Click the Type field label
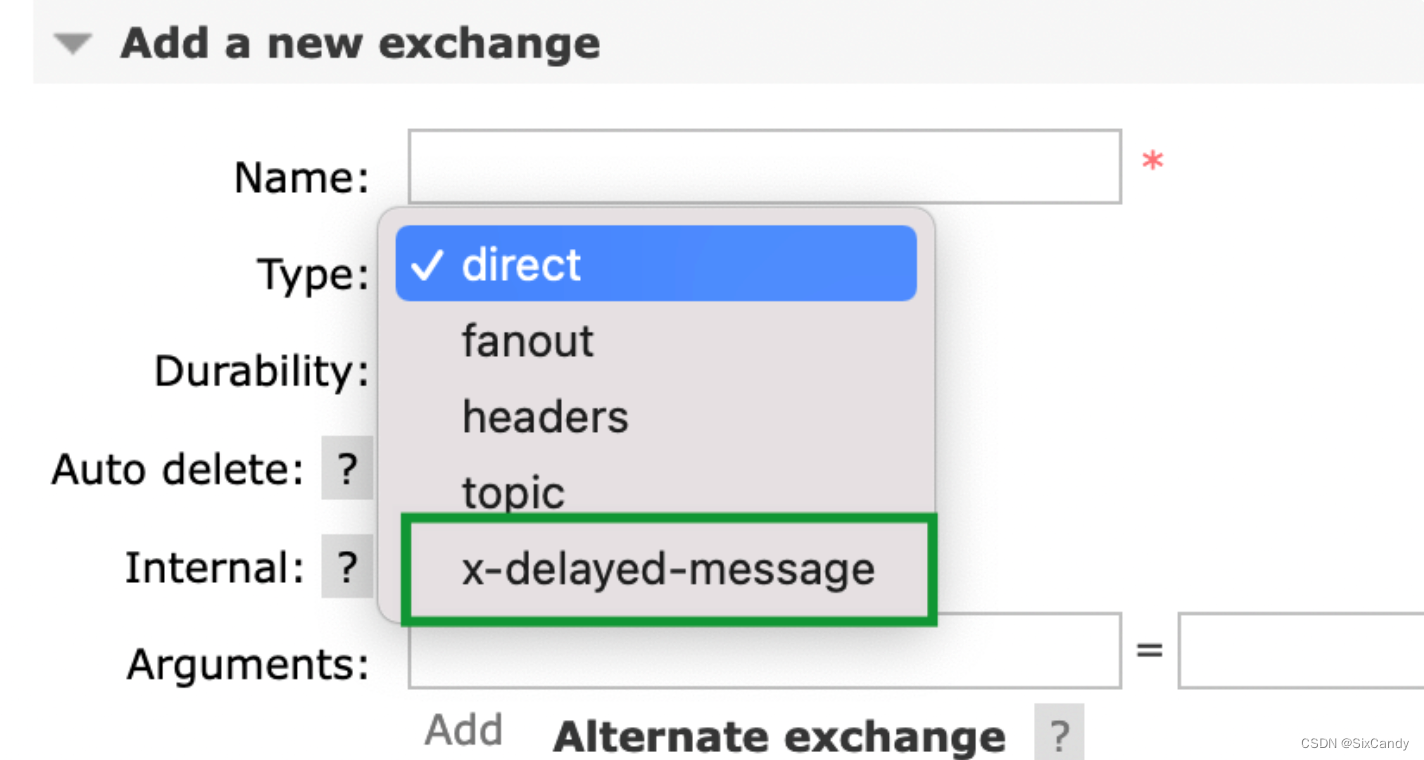Image resolution: width=1424 pixels, height=760 pixels. 313,274
